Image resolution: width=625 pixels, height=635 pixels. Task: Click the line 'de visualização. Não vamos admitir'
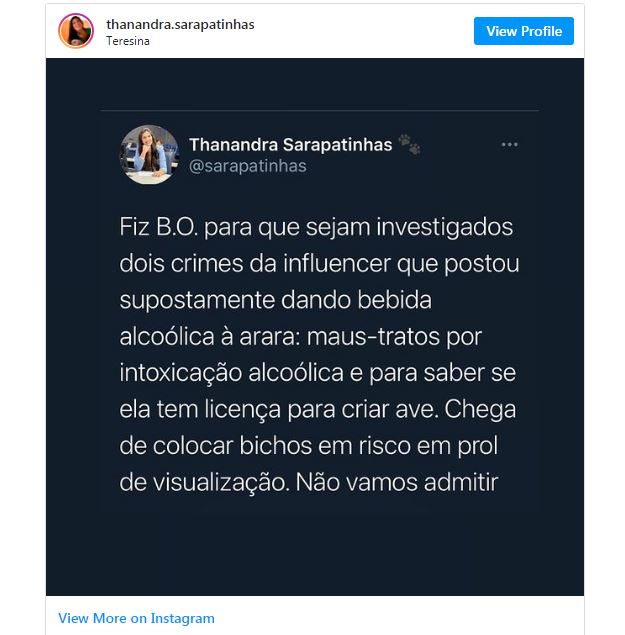coord(309,482)
